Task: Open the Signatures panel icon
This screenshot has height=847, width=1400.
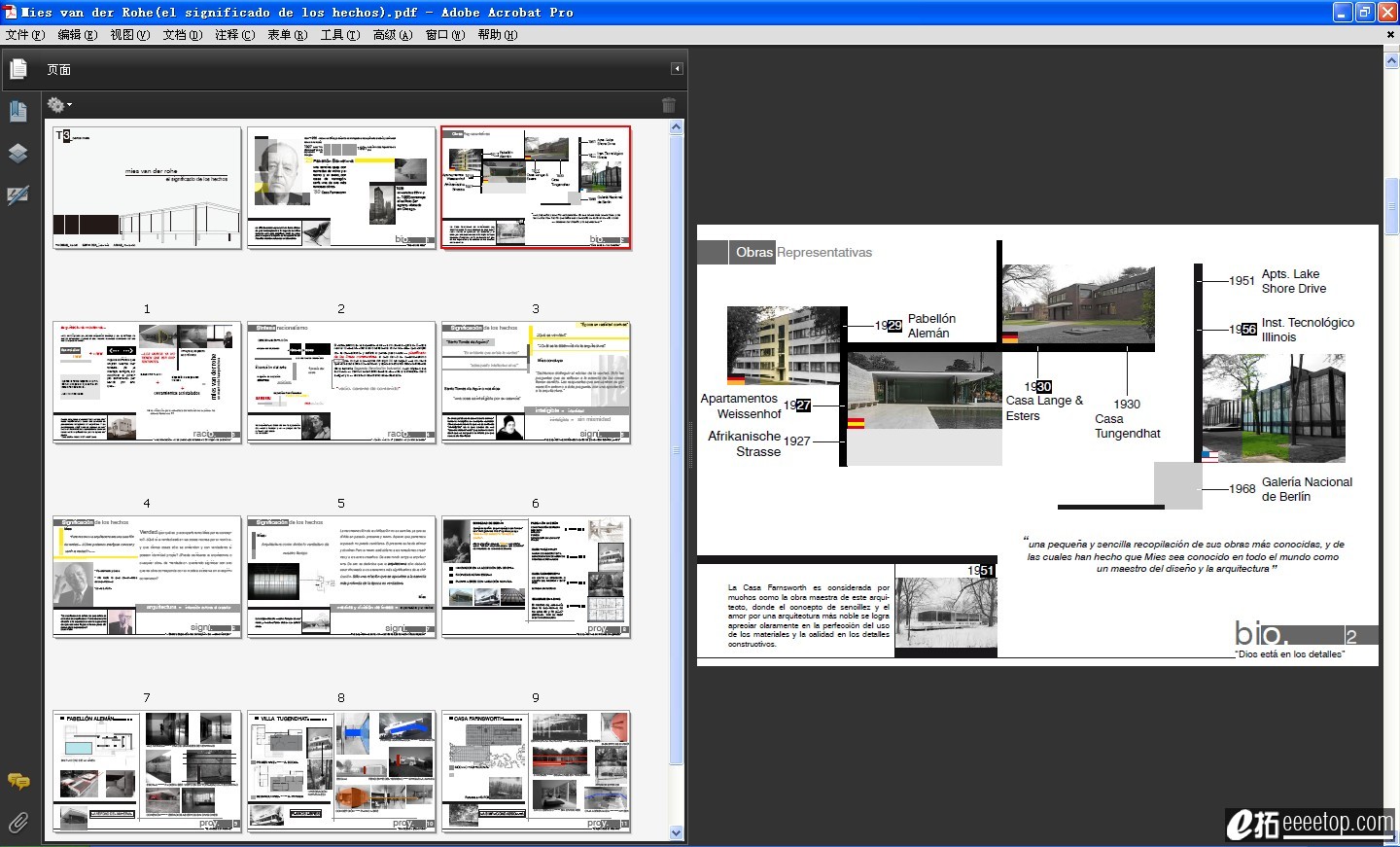Action: click(x=17, y=195)
